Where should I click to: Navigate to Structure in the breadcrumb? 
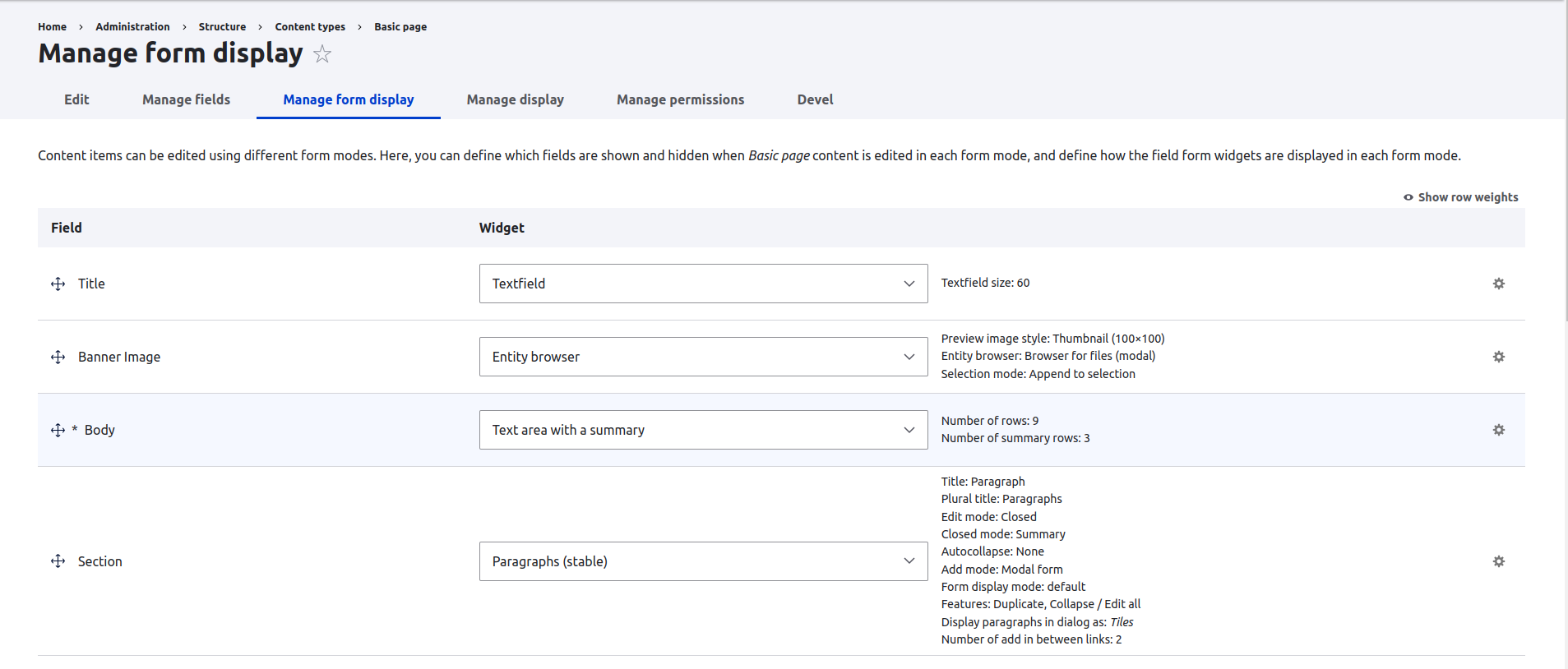coord(222,27)
